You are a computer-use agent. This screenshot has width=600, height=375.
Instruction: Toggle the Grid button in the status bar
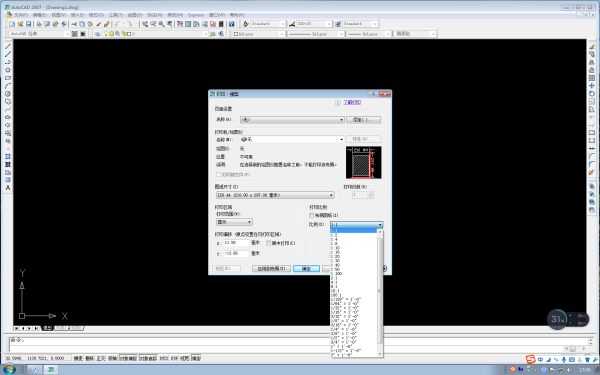tap(90, 359)
